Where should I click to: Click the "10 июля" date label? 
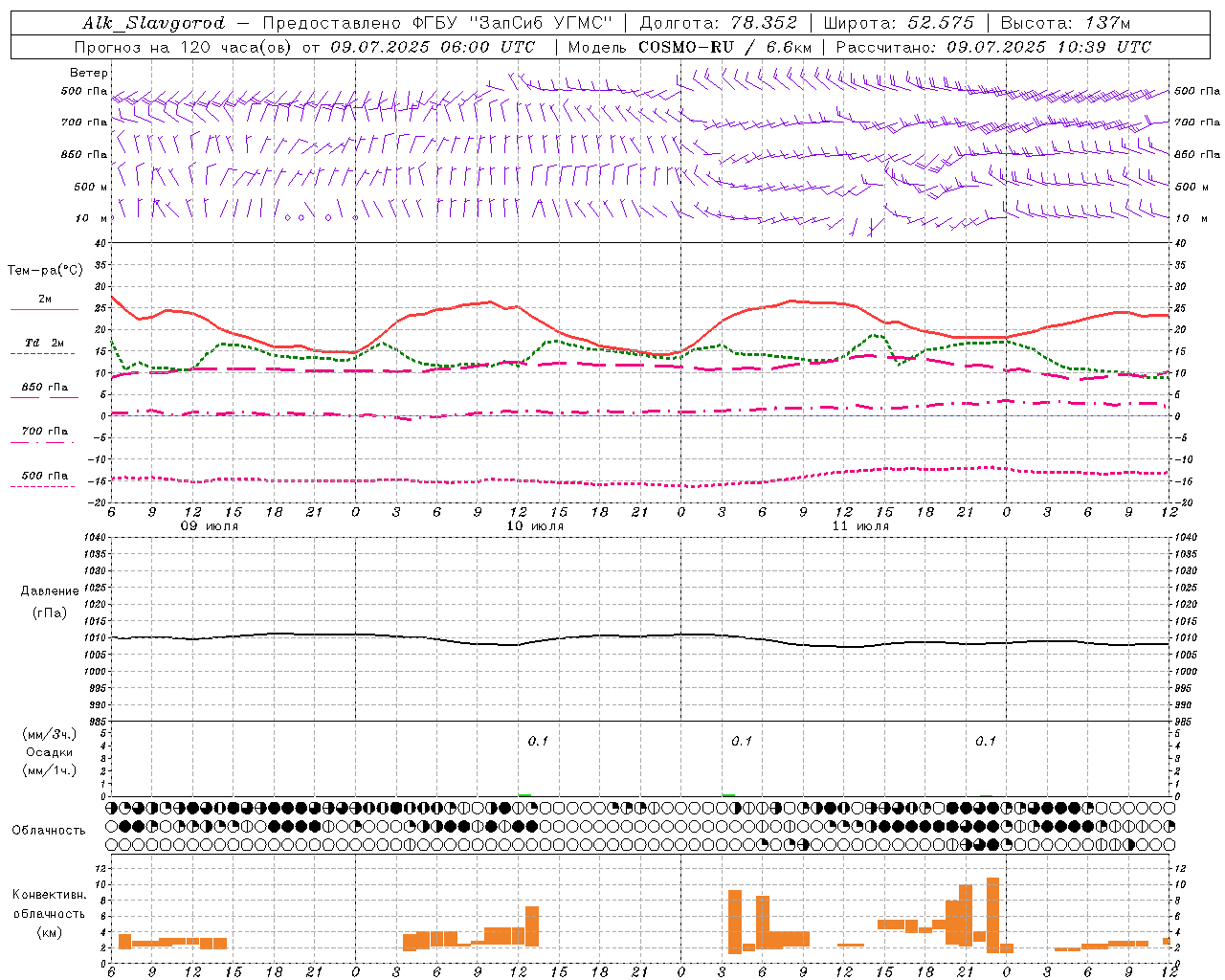[x=535, y=526]
